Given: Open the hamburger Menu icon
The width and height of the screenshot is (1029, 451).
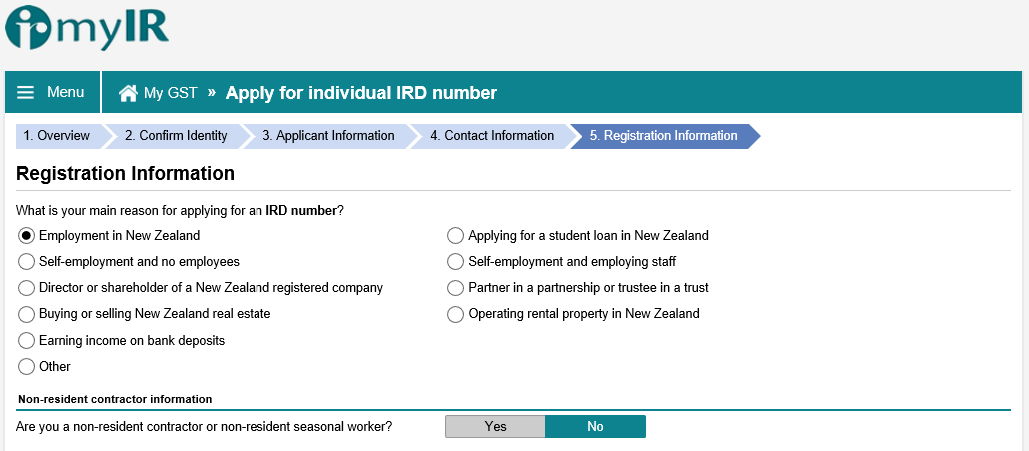Looking at the screenshot, I should [26, 93].
